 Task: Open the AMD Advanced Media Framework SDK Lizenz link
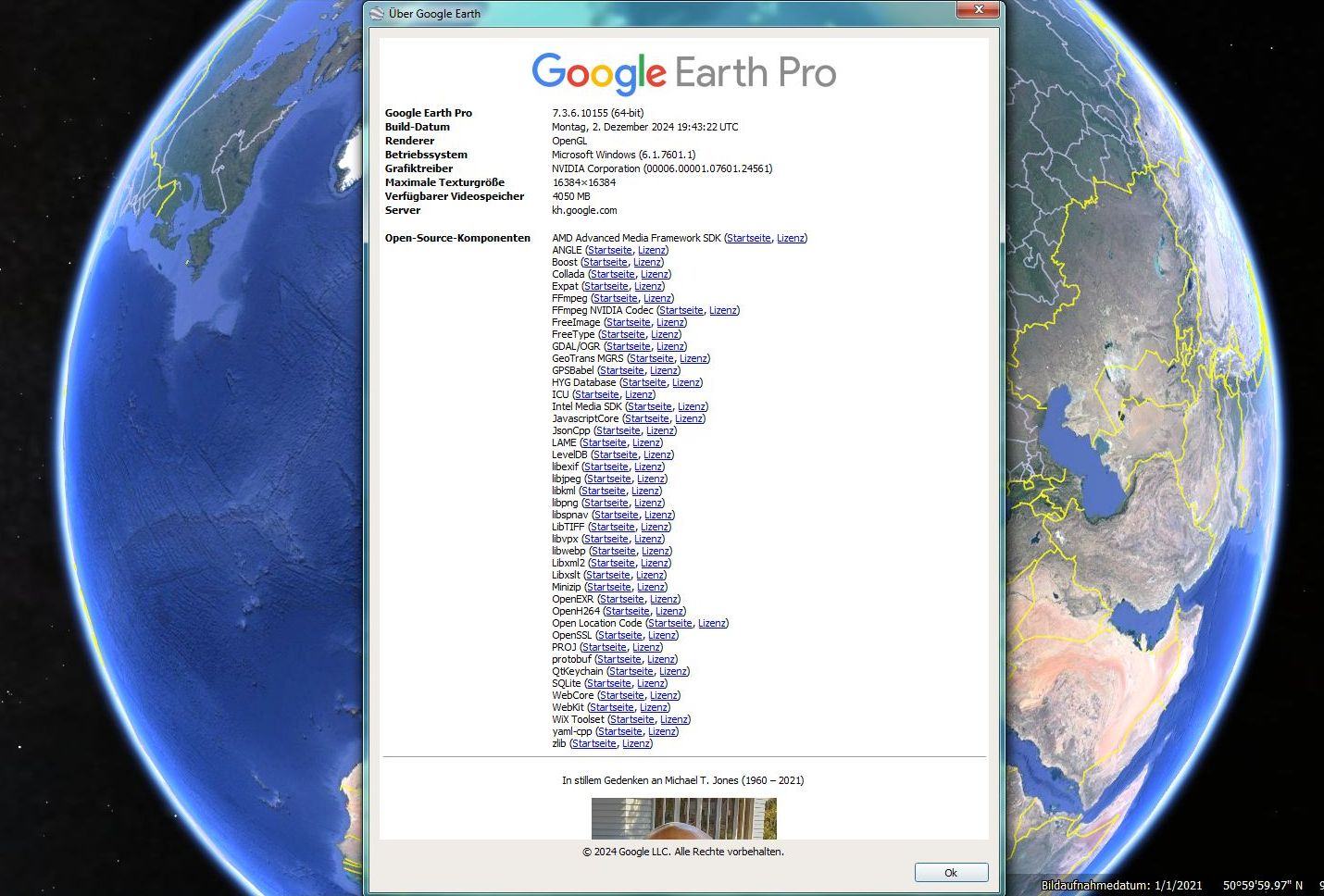tap(791, 238)
